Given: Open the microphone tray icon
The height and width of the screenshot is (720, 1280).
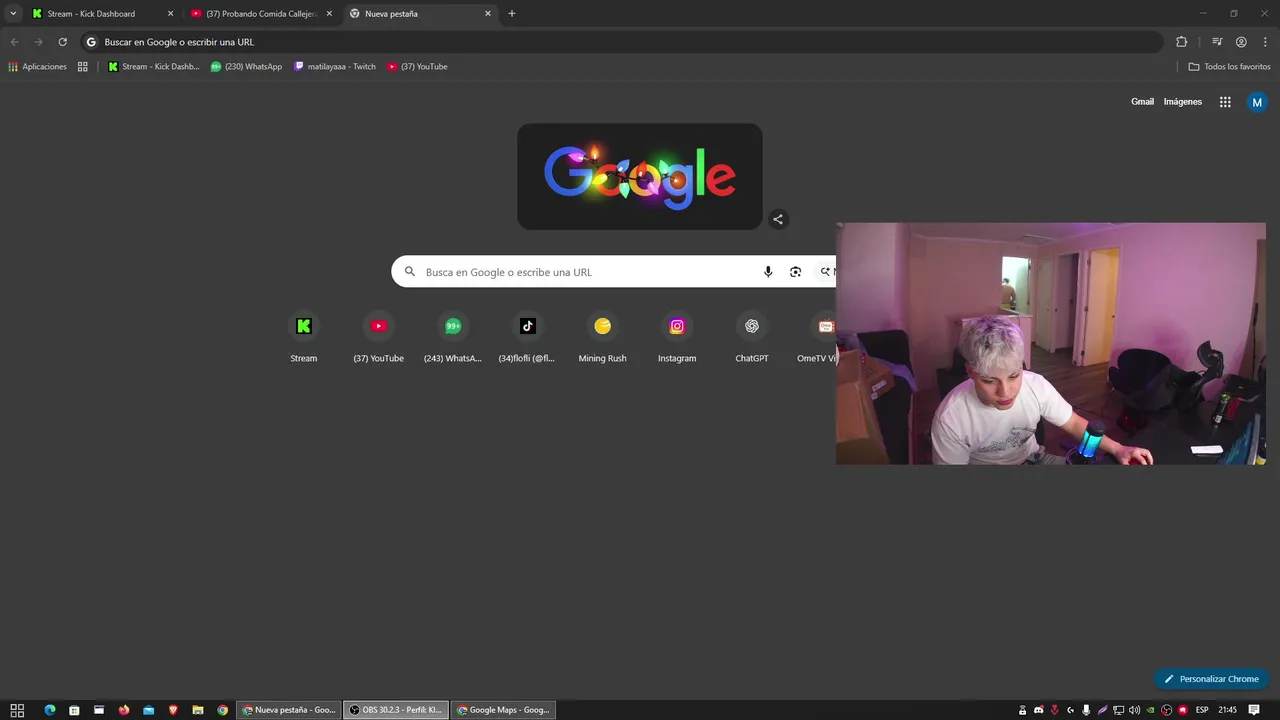Looking at the screenshot, I should 1086,710.
